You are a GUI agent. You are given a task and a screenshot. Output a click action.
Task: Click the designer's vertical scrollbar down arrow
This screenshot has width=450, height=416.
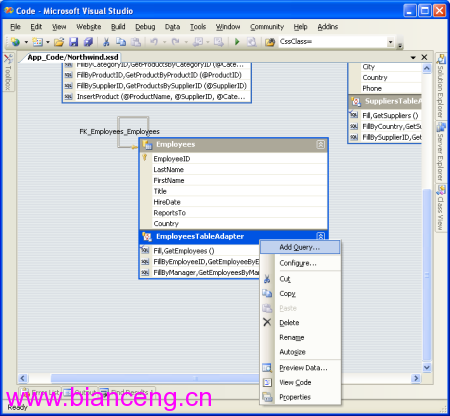(427, 367)
